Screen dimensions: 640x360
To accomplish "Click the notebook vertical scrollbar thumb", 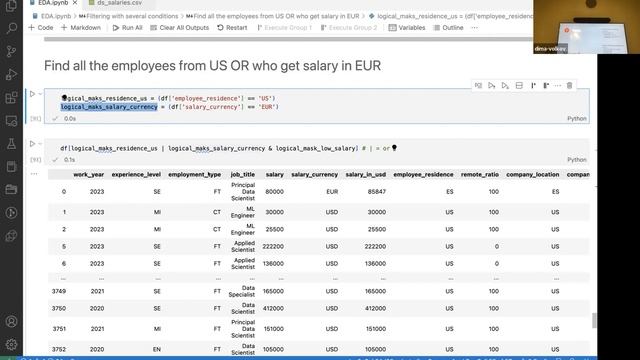I will pyautogui.click(x=594, y=320).
